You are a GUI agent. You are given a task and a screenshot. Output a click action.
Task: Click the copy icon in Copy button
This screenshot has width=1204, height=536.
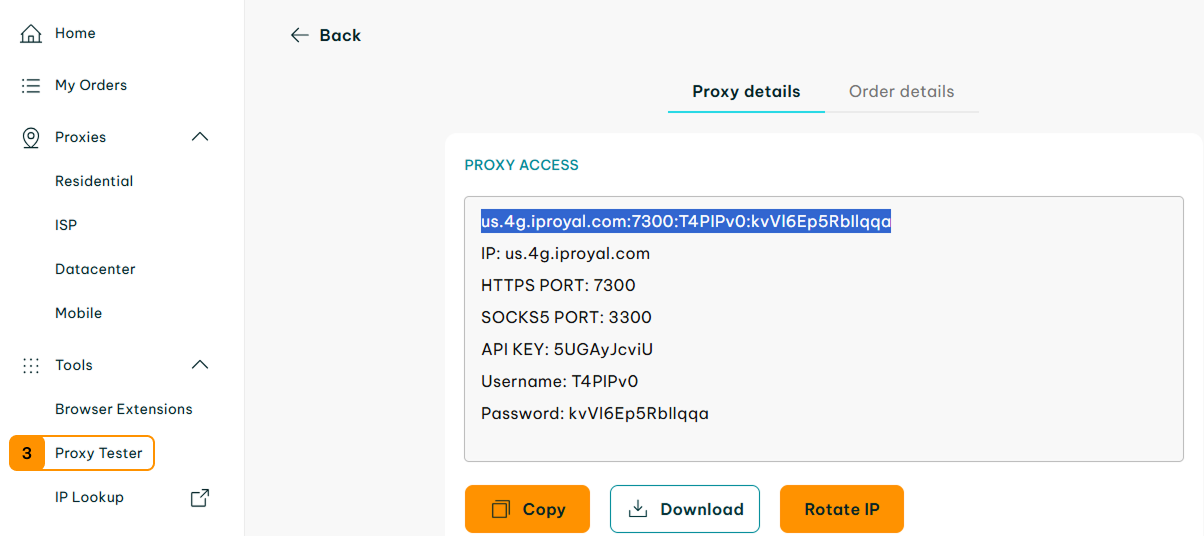tap(501, 510)
